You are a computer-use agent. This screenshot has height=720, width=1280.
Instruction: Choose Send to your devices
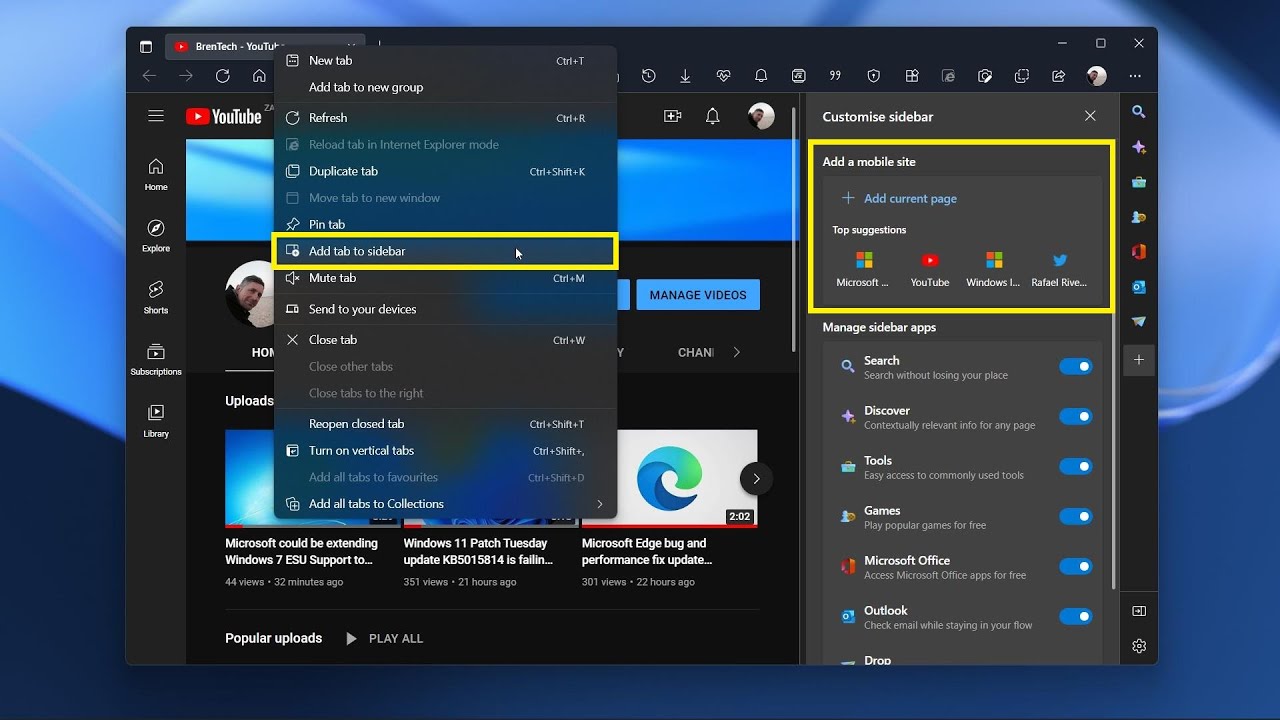tap(445, 309)
